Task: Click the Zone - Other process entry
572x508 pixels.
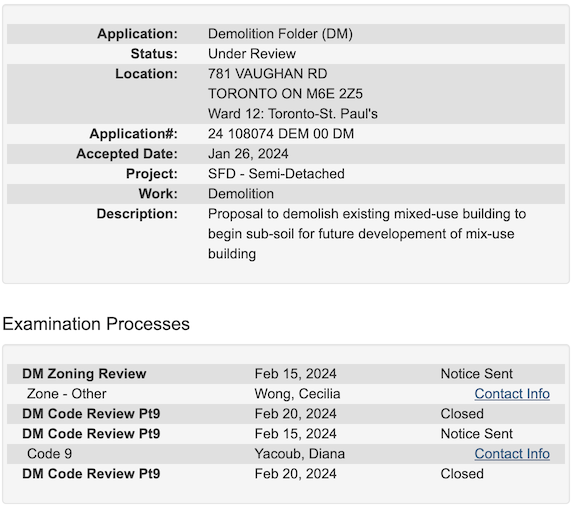Action: pyautogui.click(x=66, y=394)
